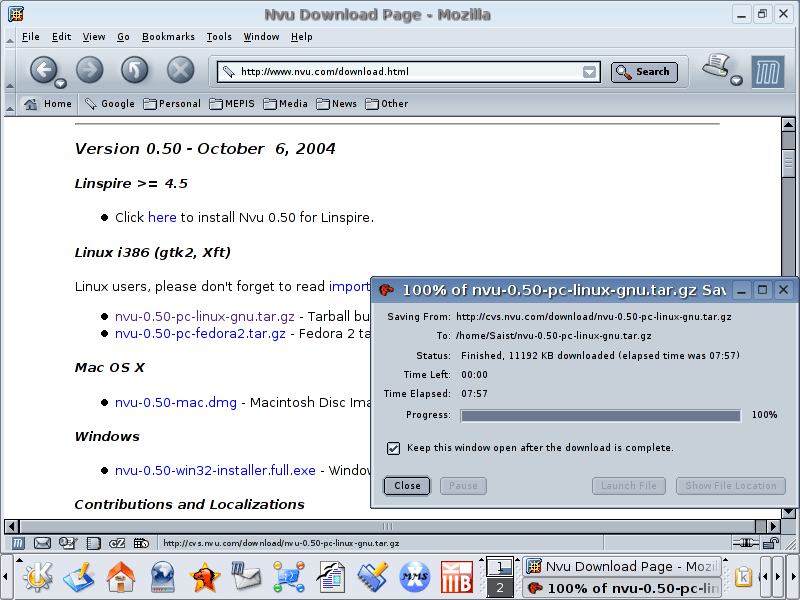Open the Home folder panel icon
The image size is (800, 600).
pos(120,577)
